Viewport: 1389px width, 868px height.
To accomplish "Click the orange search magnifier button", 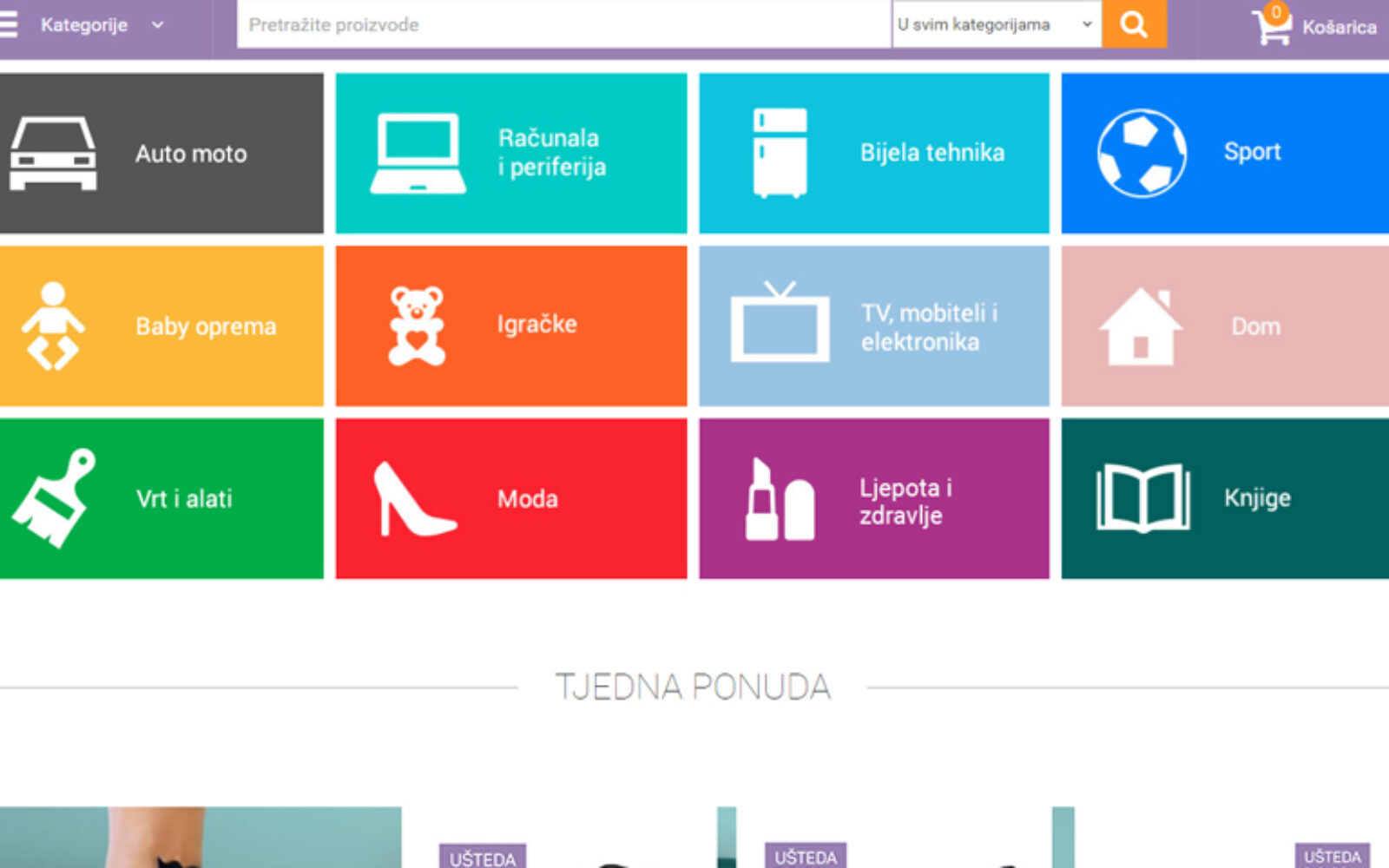I will (1134, 24).
